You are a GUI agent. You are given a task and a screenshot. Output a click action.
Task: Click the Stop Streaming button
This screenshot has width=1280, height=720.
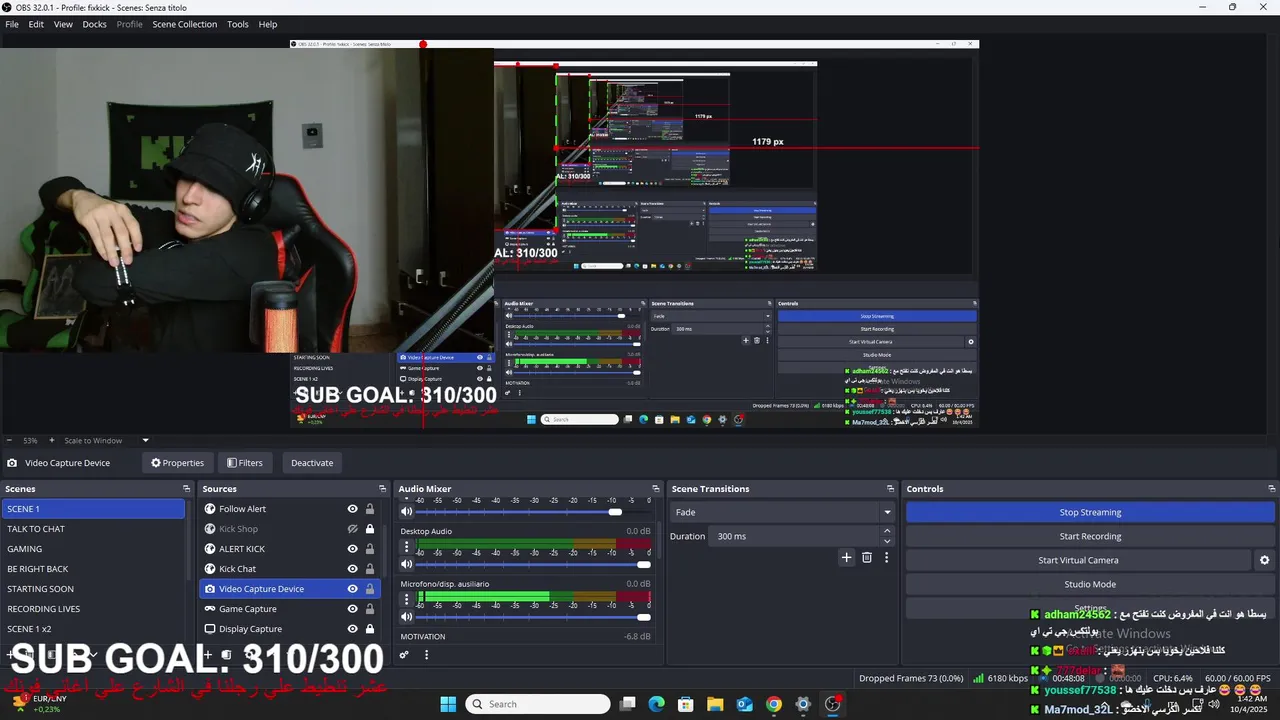coord(1090,512)
